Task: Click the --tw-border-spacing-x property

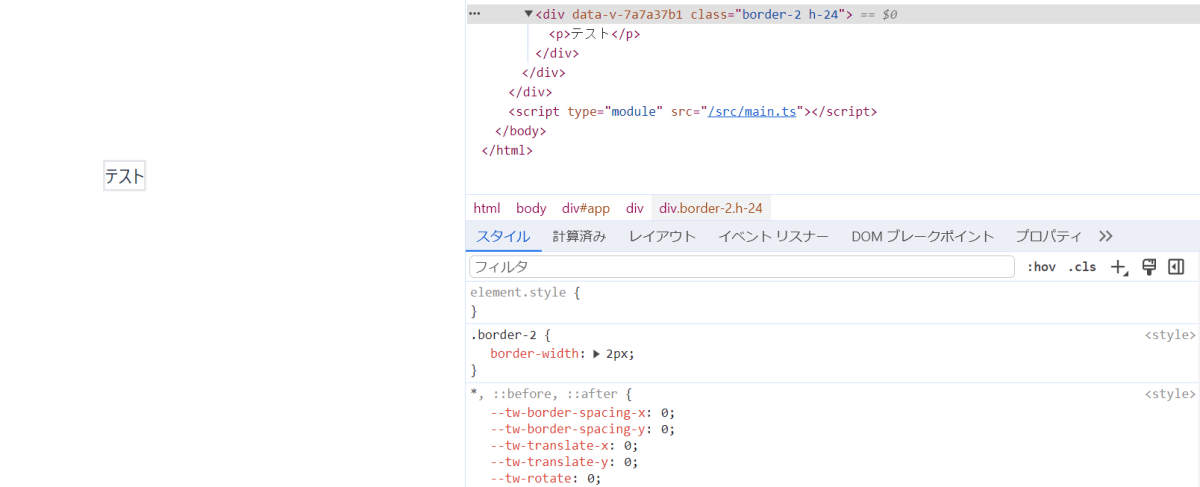Action: pyautogui.click(x=568, y=412)
